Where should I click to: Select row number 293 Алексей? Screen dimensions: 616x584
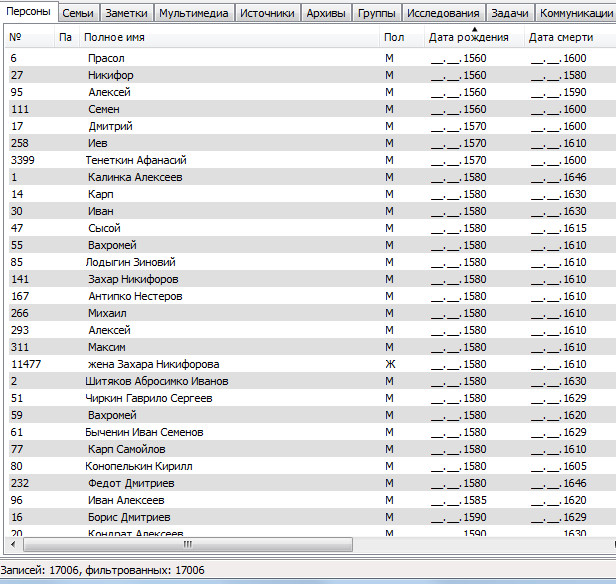[x=310, y=330]
